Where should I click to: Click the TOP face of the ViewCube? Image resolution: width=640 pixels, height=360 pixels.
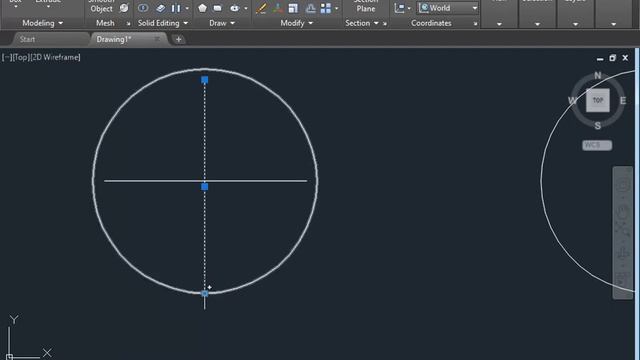(x=598, y=100)
